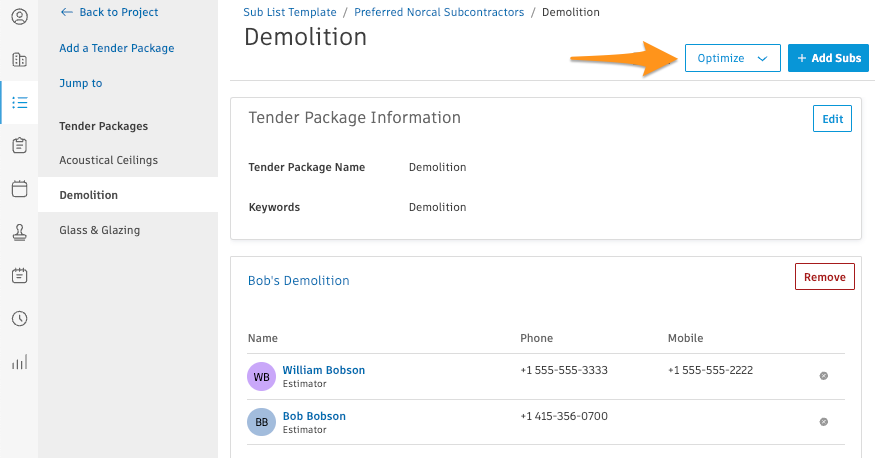This screenshot has width=875, height=458.
Task: Click the stamp icon in sidebar
Action: click(x=19, y=232)
